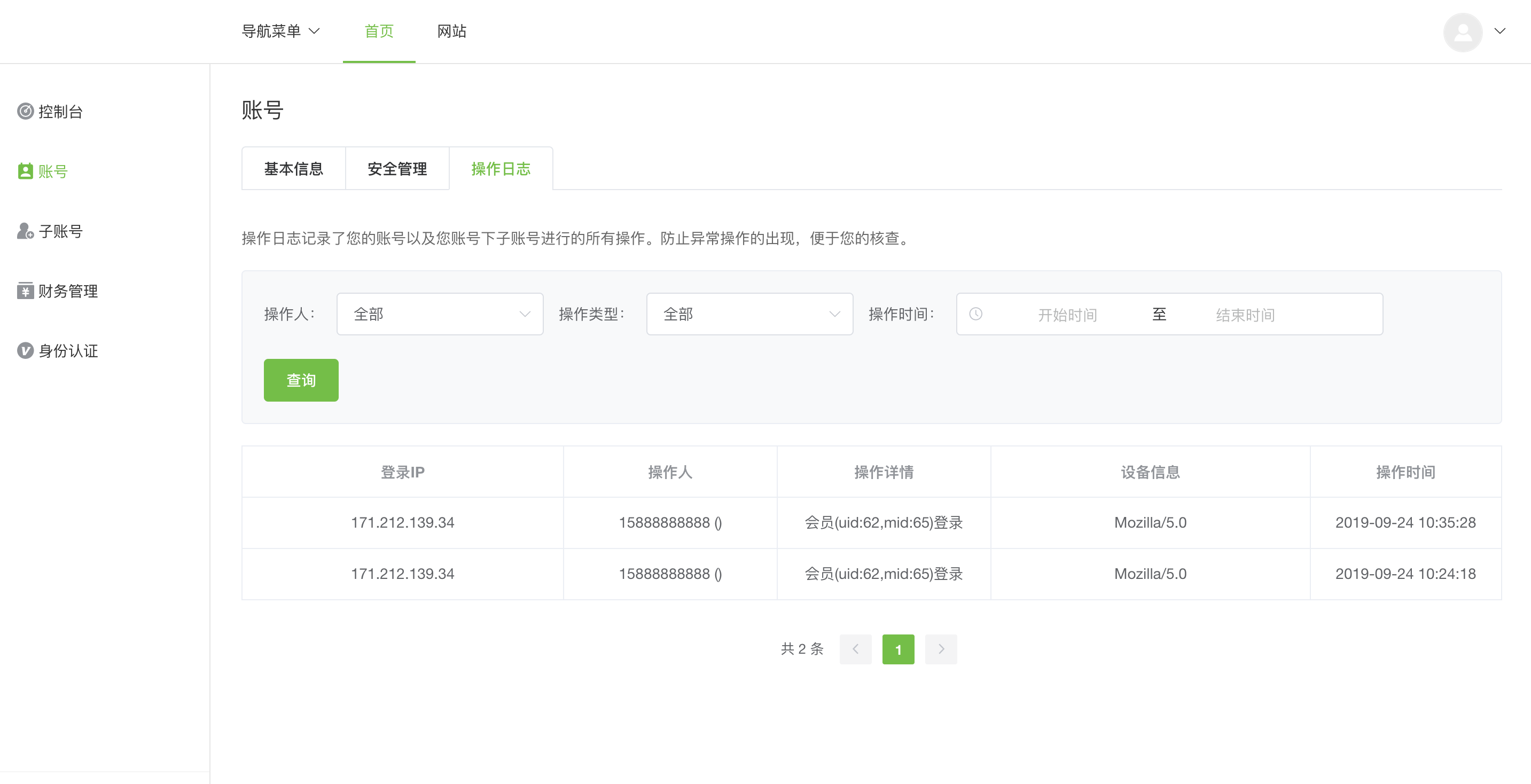Click the green 账号 sidebar icon
The image size is (1531, 784).
click(x=25, y=171)
